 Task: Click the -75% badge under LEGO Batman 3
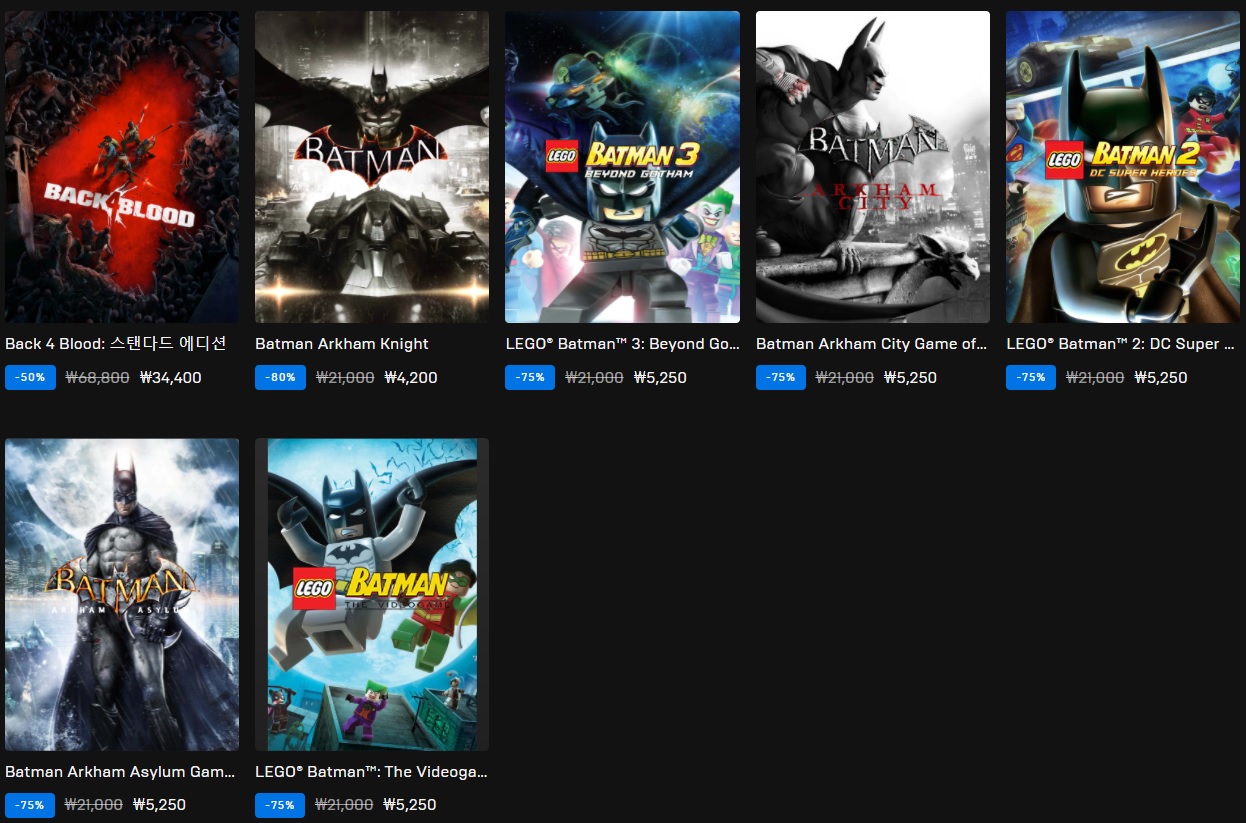coord(530,378)
